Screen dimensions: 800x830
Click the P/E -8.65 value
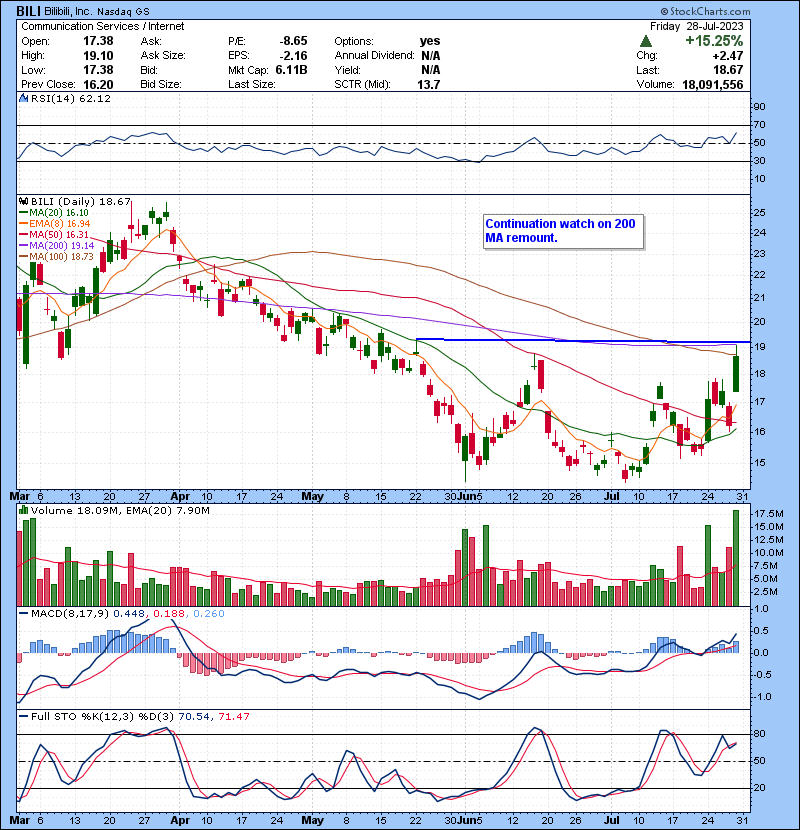pos(293,41)
